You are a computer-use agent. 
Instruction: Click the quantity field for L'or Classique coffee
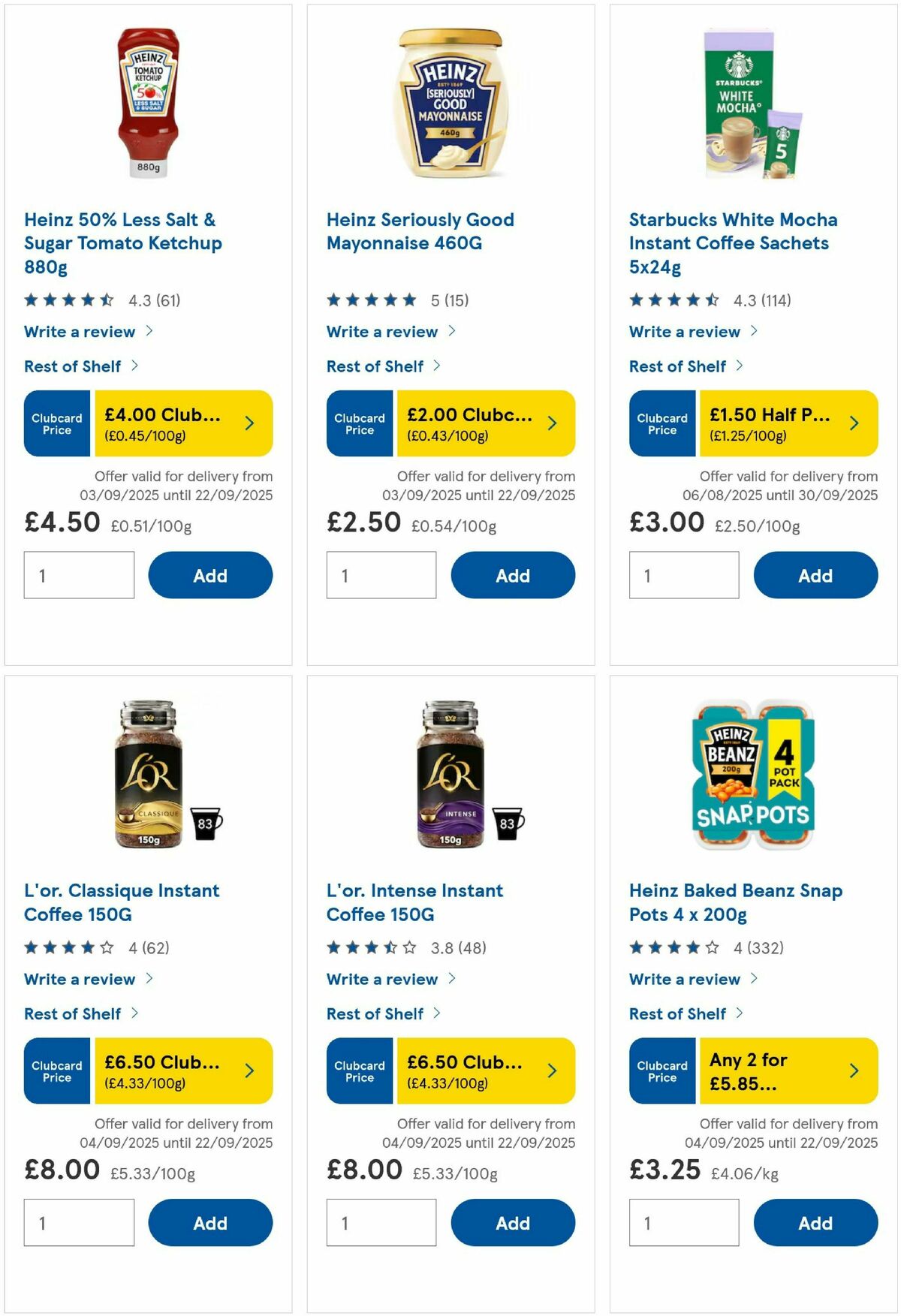coord(79,1222)
